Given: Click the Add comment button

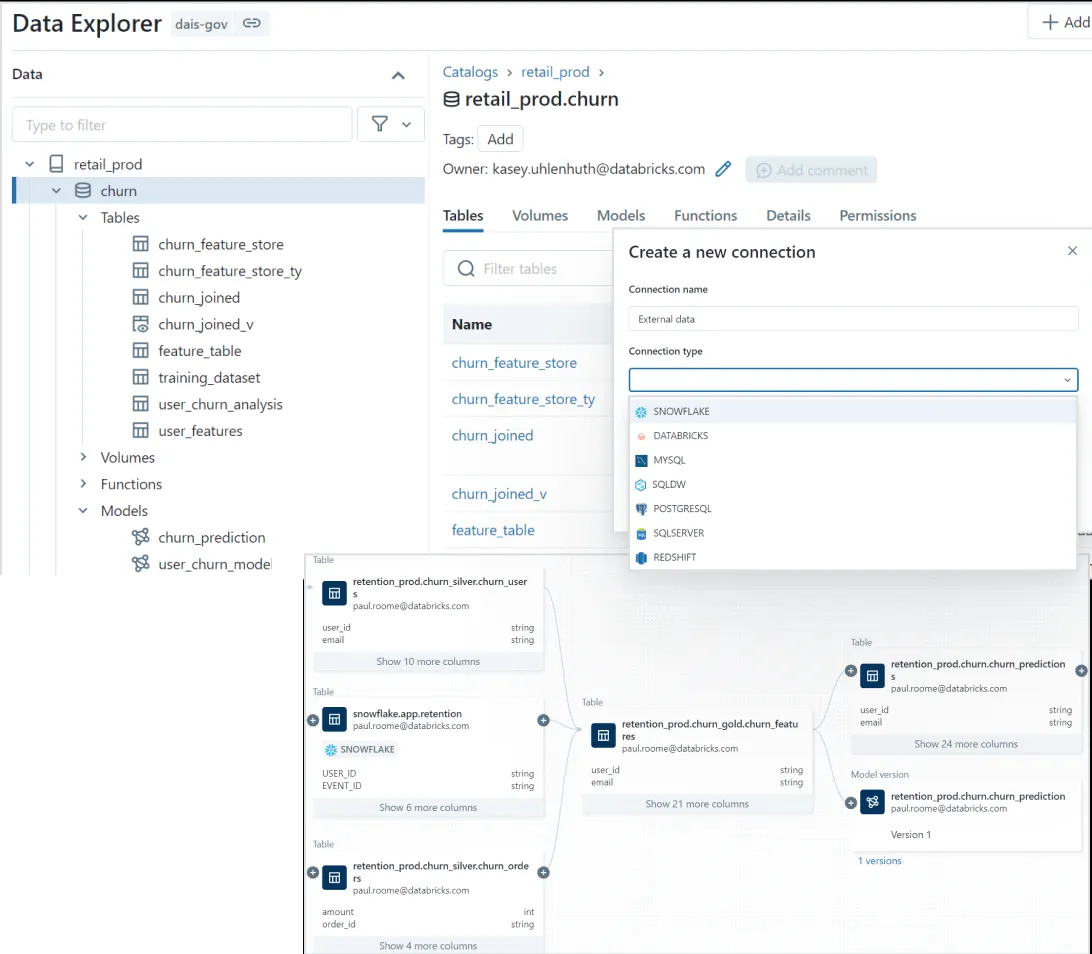Looking at the screenshot, I should [811, 169].
